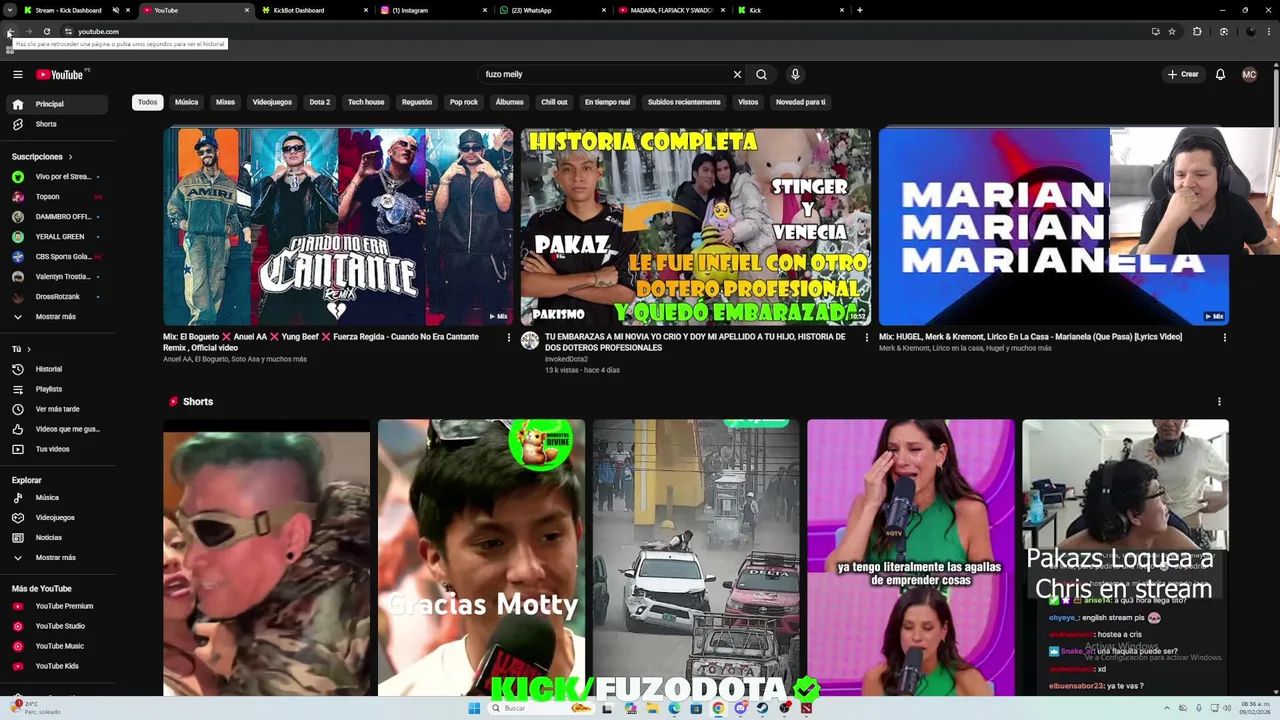
Task: Select the Tech house filter chip
Action: pyautogui.click(x=366, y=102)
